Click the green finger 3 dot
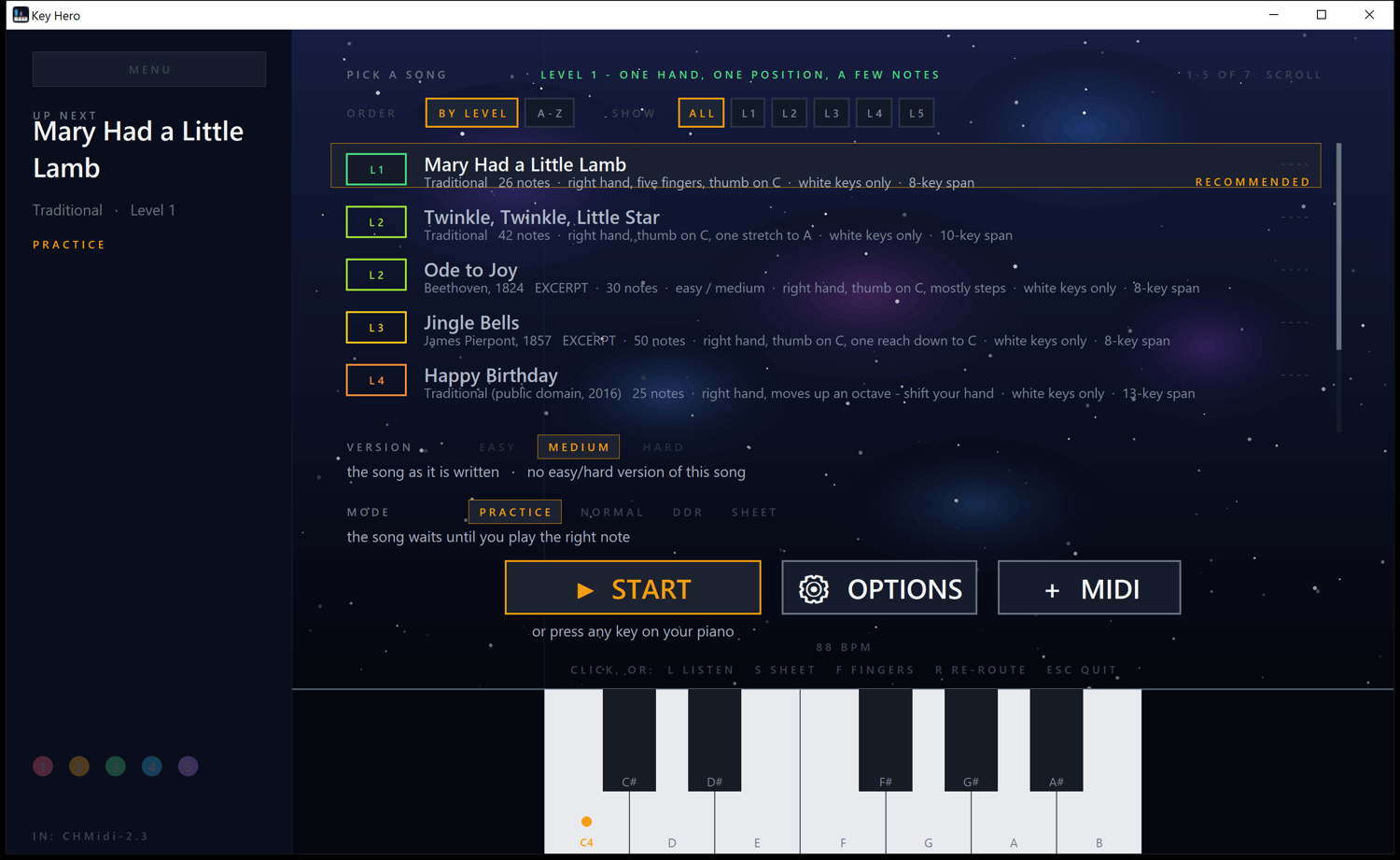This screenshot has height=860, width=1400. (x=116, y=767)
